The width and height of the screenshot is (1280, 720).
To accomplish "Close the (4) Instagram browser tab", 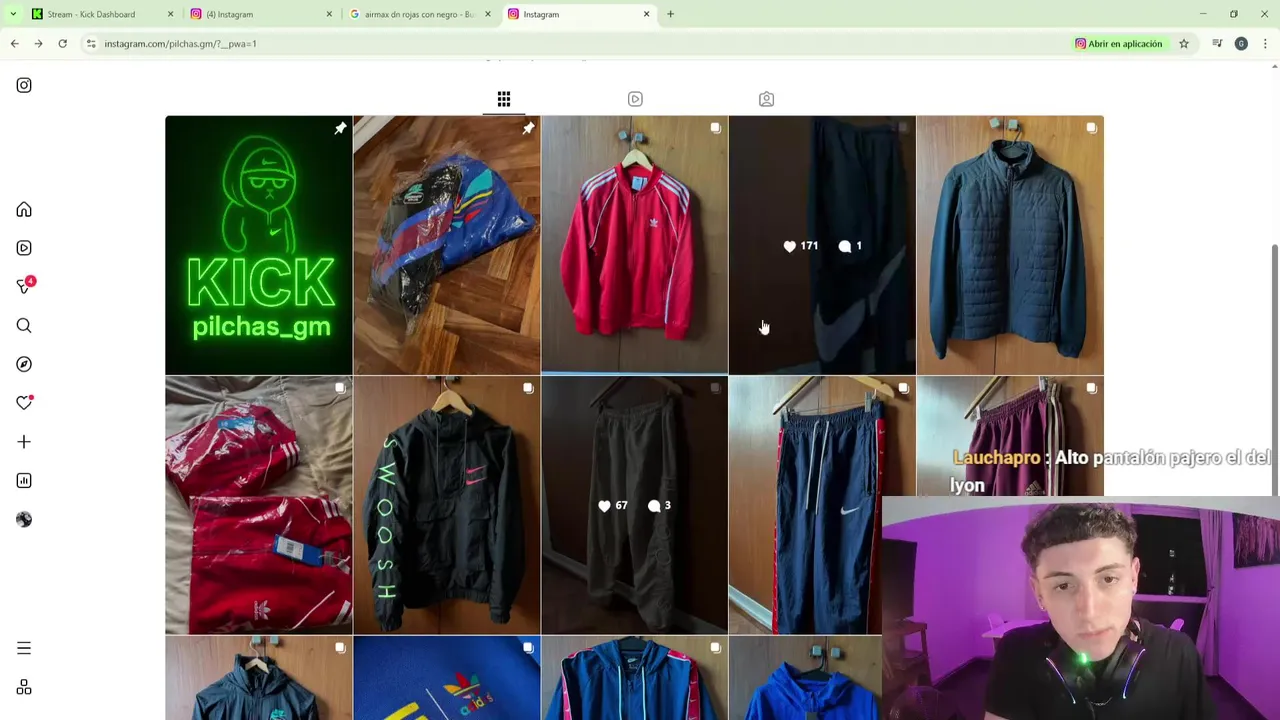I will point(329,14).
